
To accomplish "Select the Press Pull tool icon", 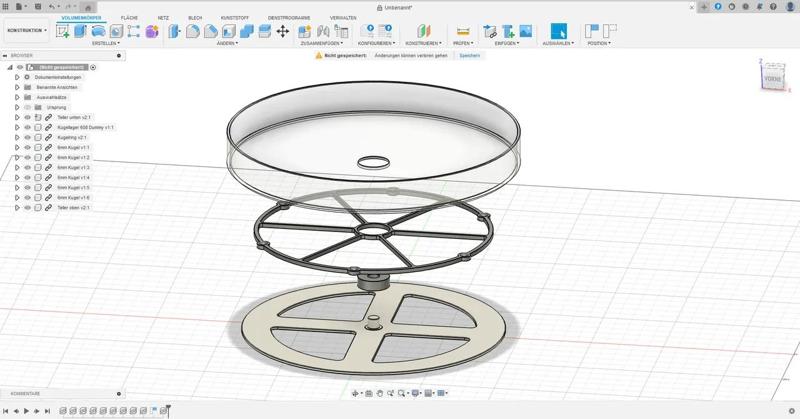I will click(174, 31).
